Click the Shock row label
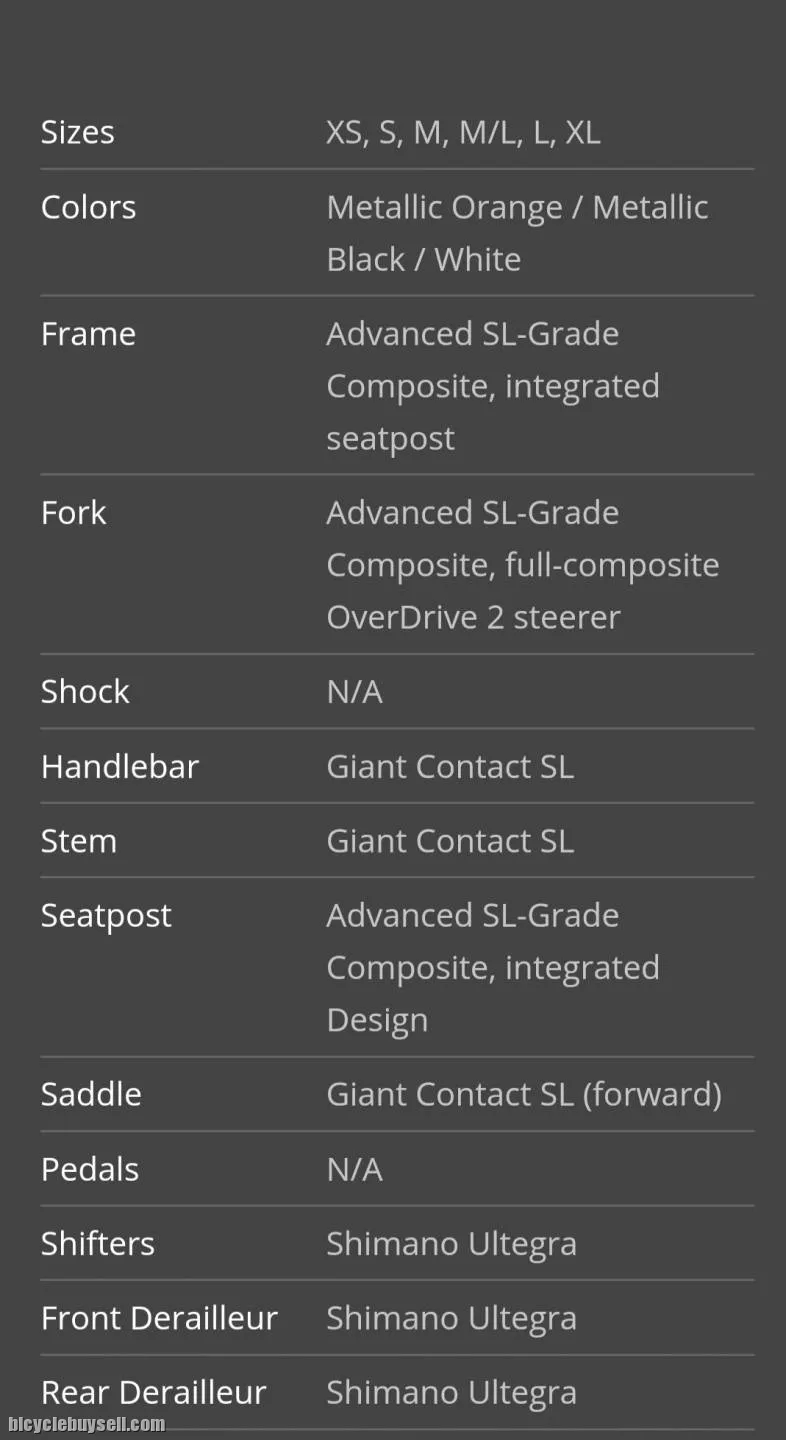The height and width of the screenshot is (1440, 786). click(85, 691)
